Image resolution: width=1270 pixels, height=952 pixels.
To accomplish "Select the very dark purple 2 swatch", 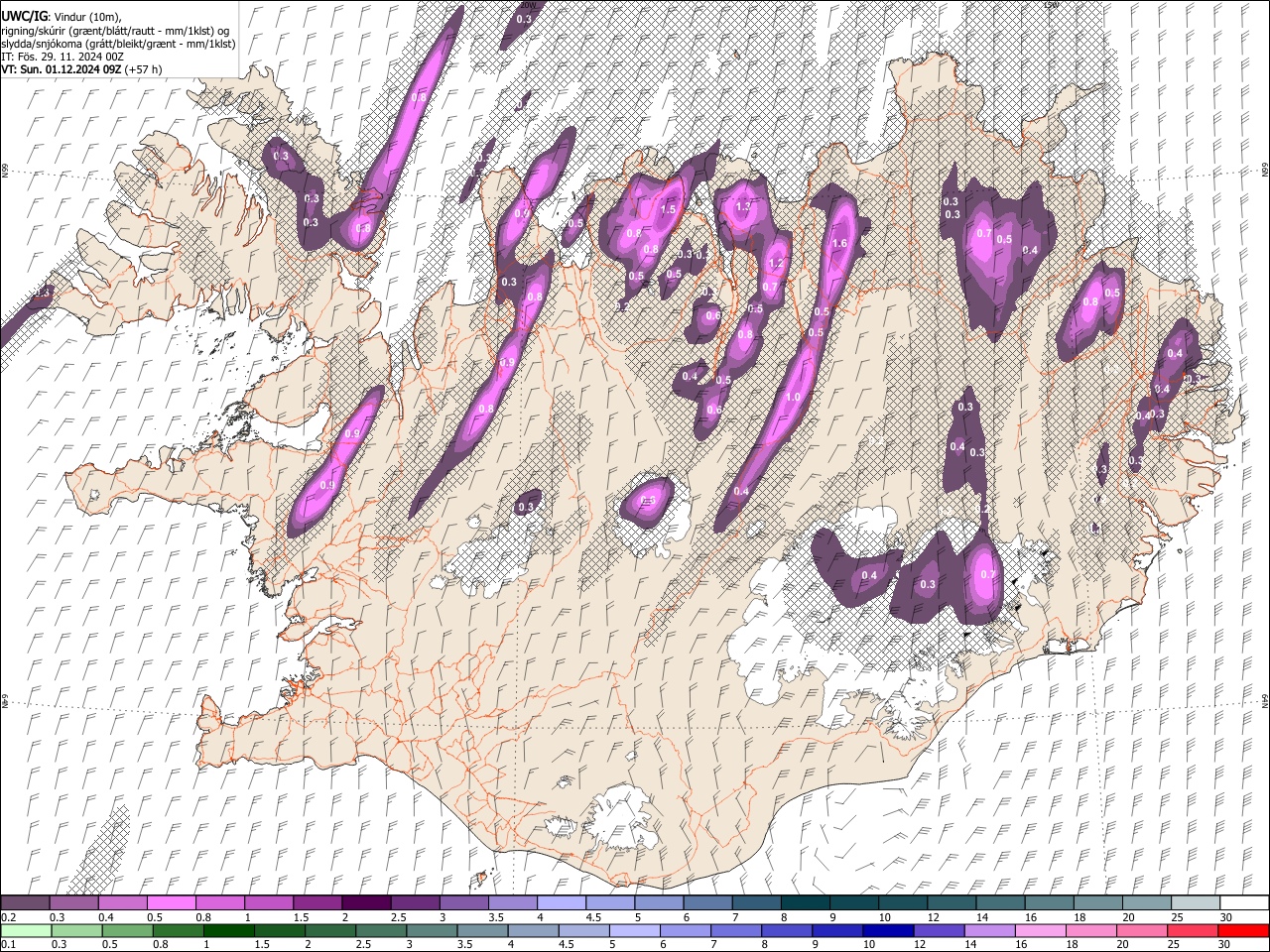I will (366, 902).
